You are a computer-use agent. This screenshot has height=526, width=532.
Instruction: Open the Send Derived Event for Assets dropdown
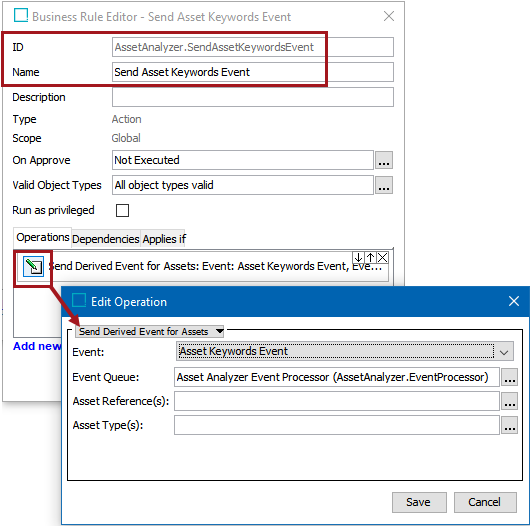click(149, 331)
